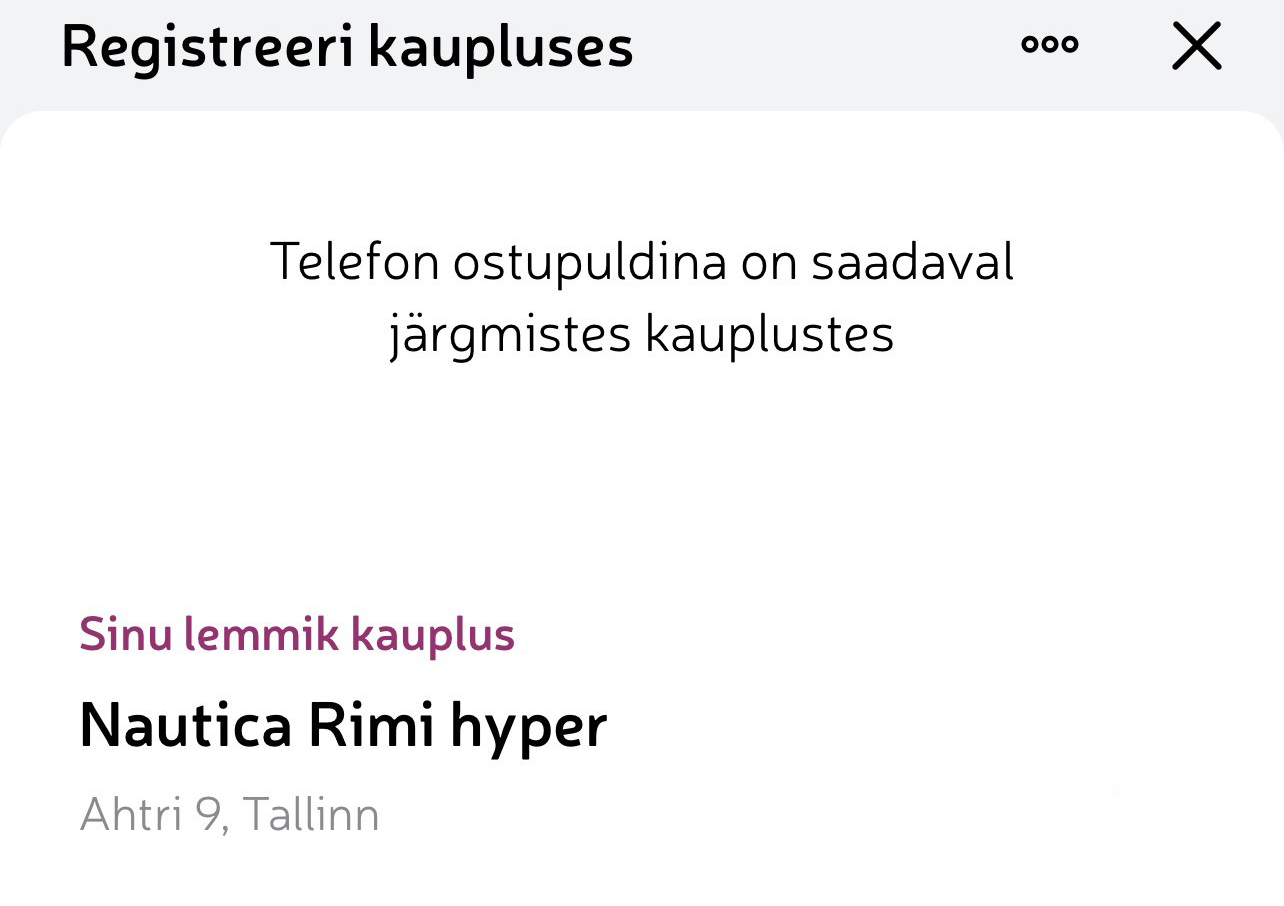Viewport: 1284px width, 906px height.
Task: Tap the purple favorite store heading
Action: [x=297, y=634]
